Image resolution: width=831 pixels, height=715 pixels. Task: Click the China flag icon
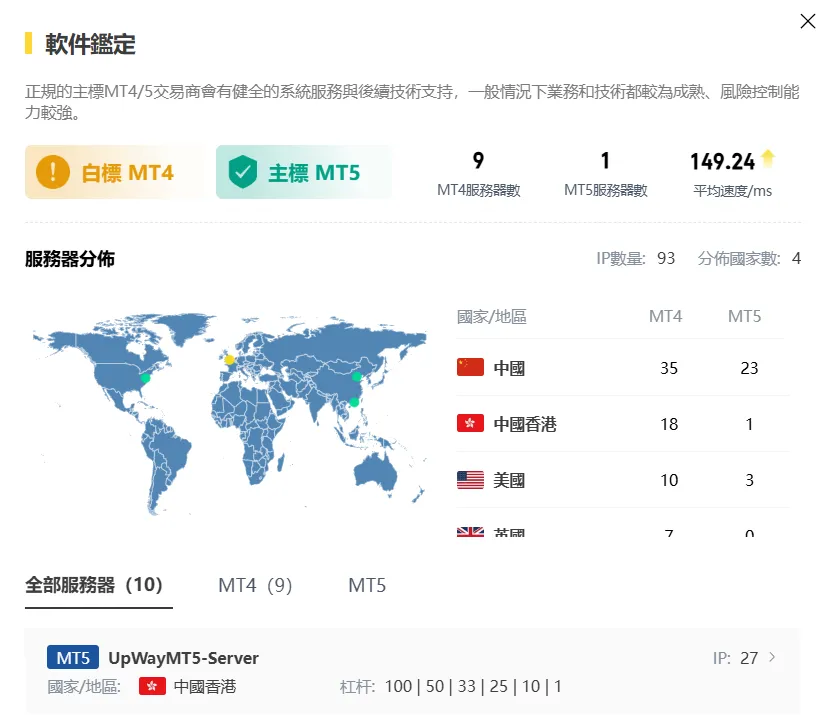(470, 367)
